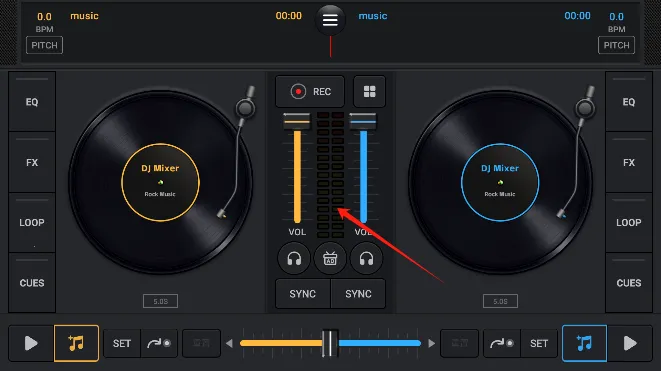Screen dimensions: 661x371
Task: Click the right 0.0 BPM readout
Action: (616, 17)
